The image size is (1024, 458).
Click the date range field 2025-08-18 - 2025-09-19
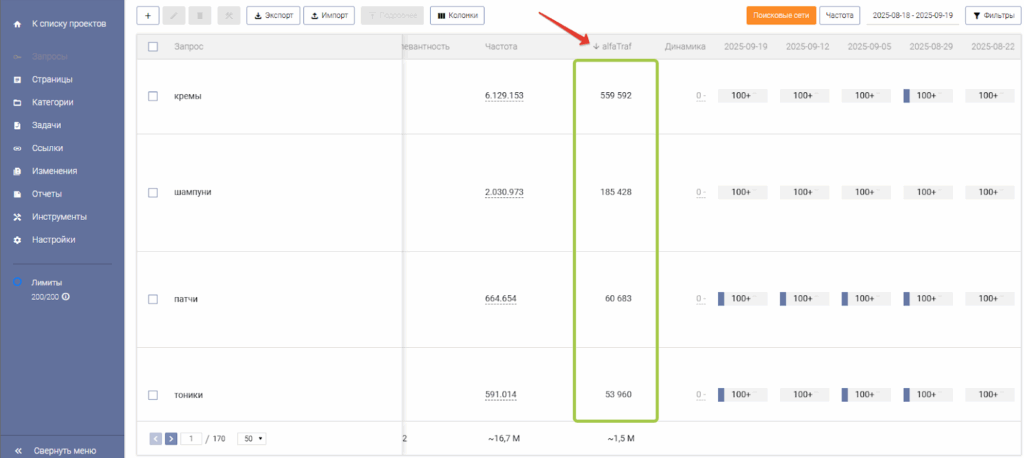tap(912, 16)
